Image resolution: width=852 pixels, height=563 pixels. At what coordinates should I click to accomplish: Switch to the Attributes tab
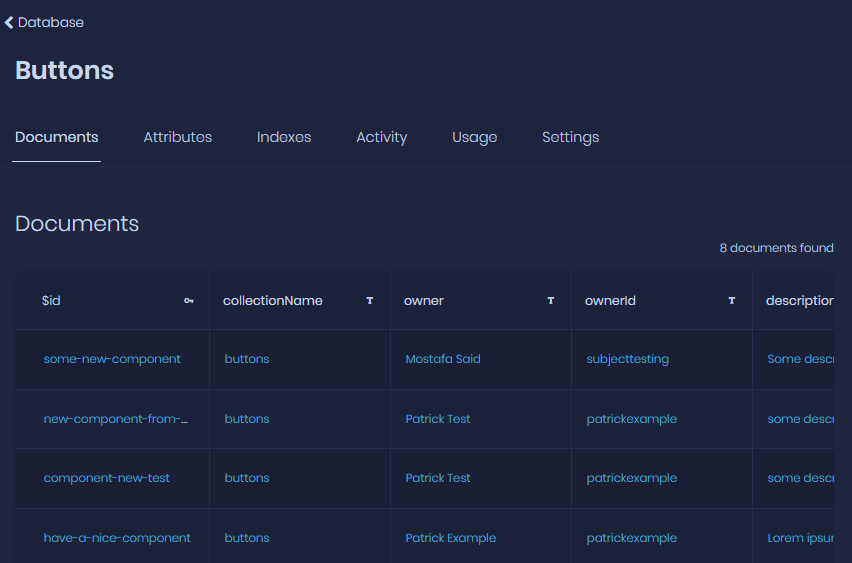click(178, 137)
